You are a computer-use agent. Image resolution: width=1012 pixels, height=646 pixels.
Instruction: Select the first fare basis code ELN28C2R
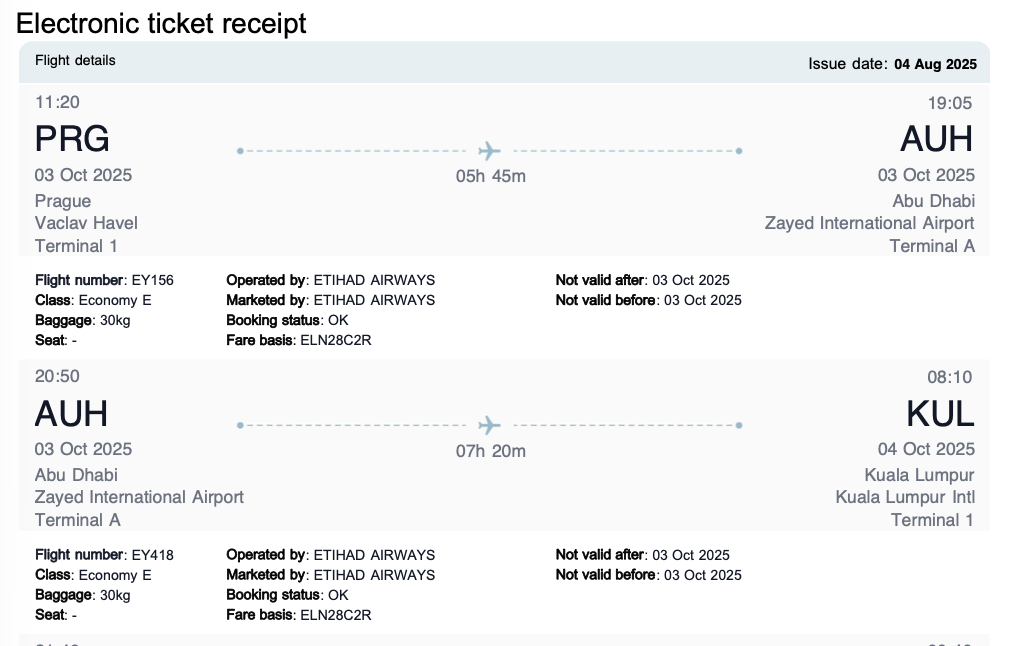click(x=336, y=340)
